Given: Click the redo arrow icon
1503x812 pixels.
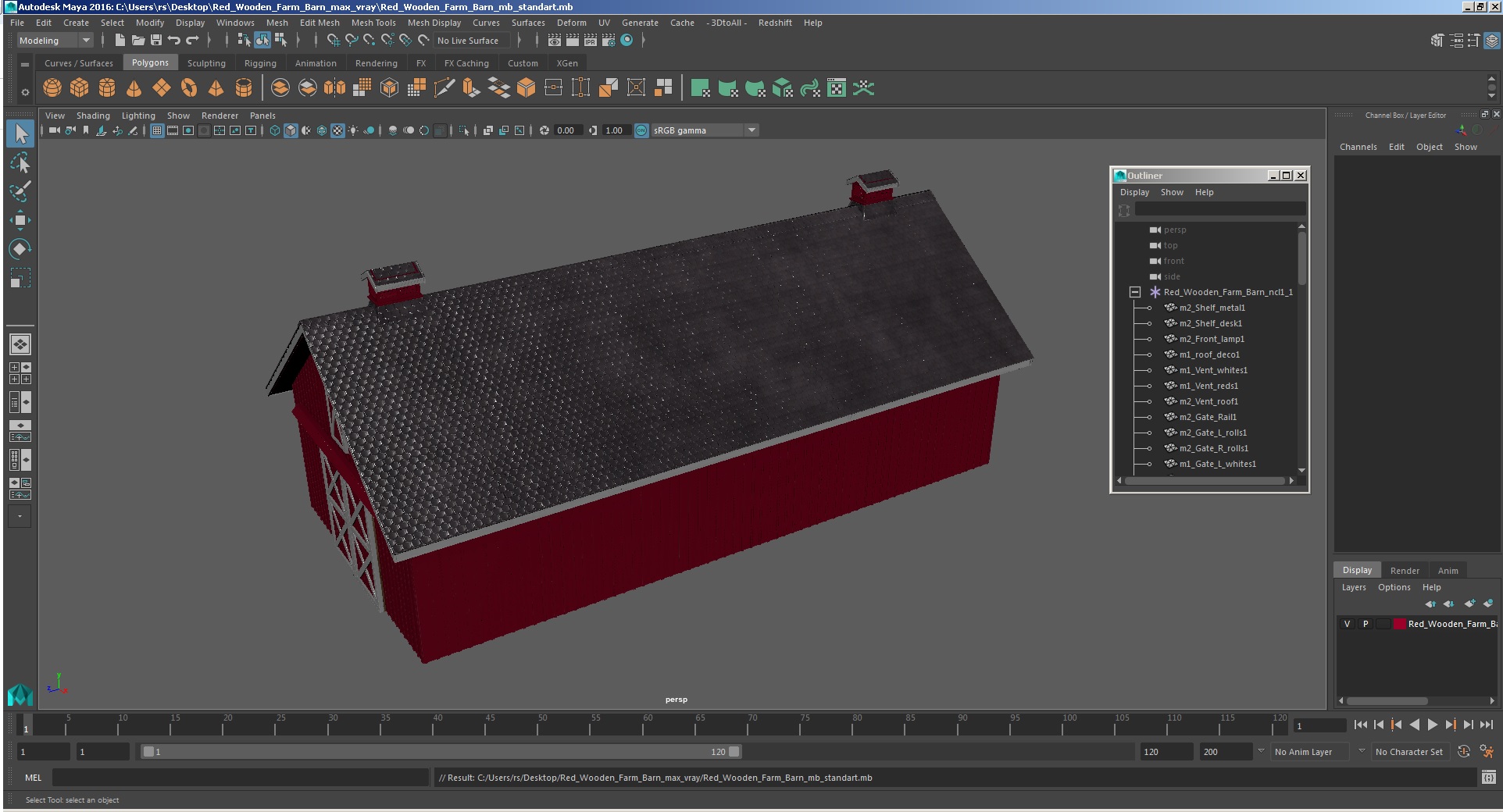Looking at the screenshot, I should click(x=192, y=41).
